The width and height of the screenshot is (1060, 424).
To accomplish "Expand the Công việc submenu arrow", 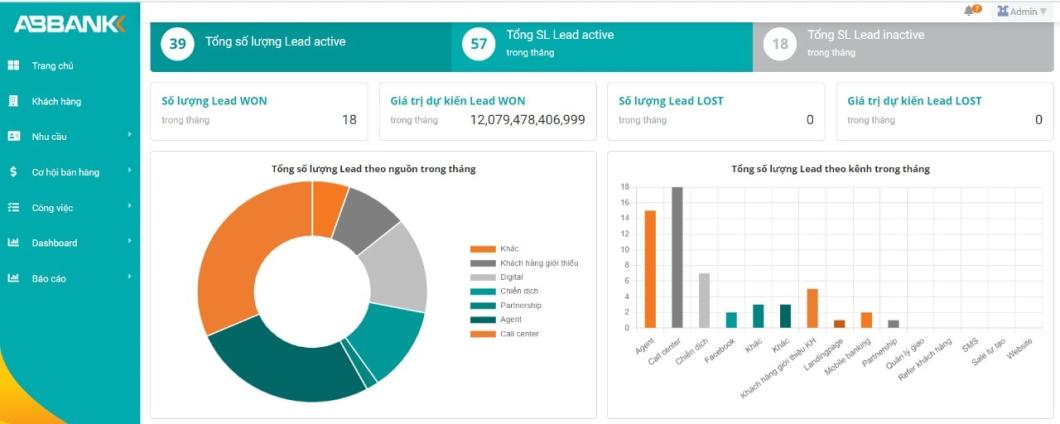I will [x=129, y=207].
